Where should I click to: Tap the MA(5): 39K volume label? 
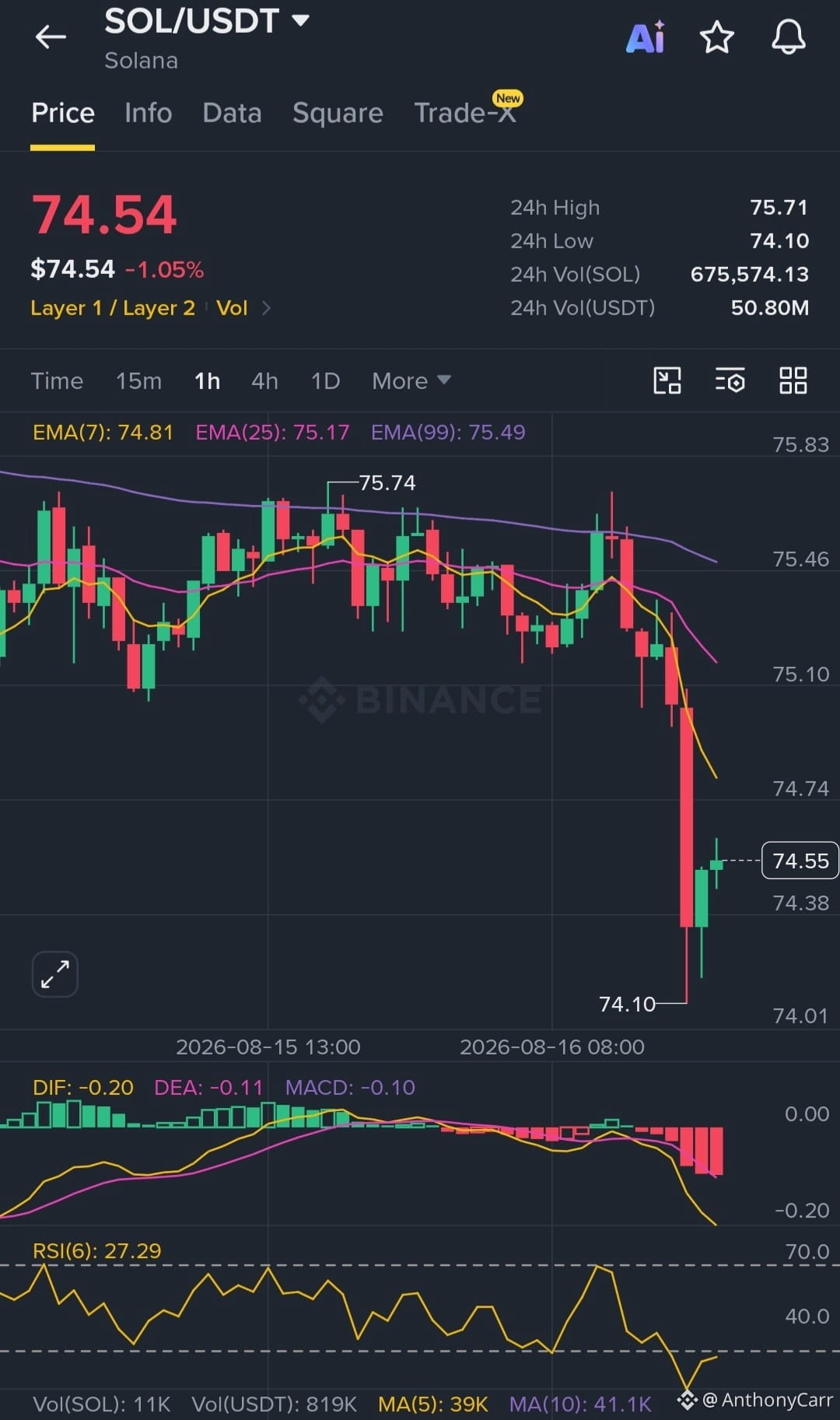click(433, 1404)
